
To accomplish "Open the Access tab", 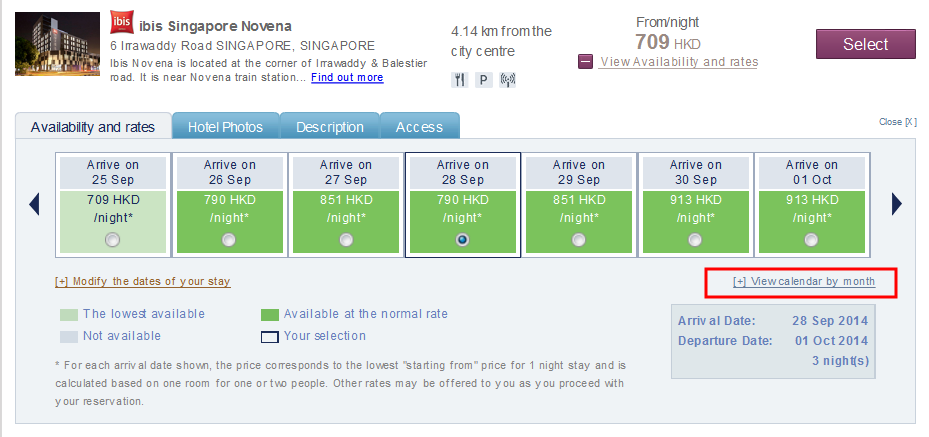I will click(x=419, y=127).
